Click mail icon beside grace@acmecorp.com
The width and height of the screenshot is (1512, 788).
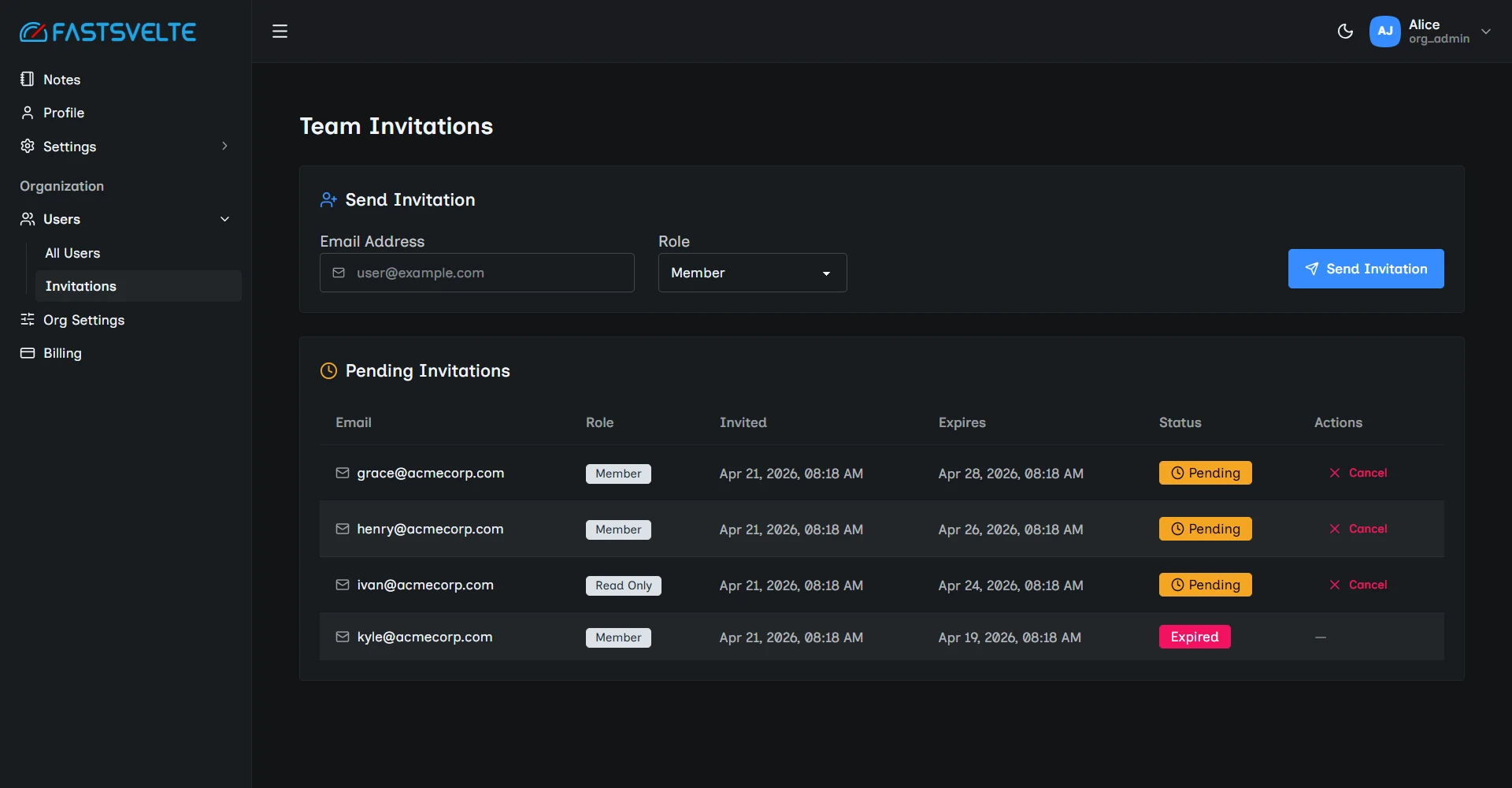(x=343, y=473)
